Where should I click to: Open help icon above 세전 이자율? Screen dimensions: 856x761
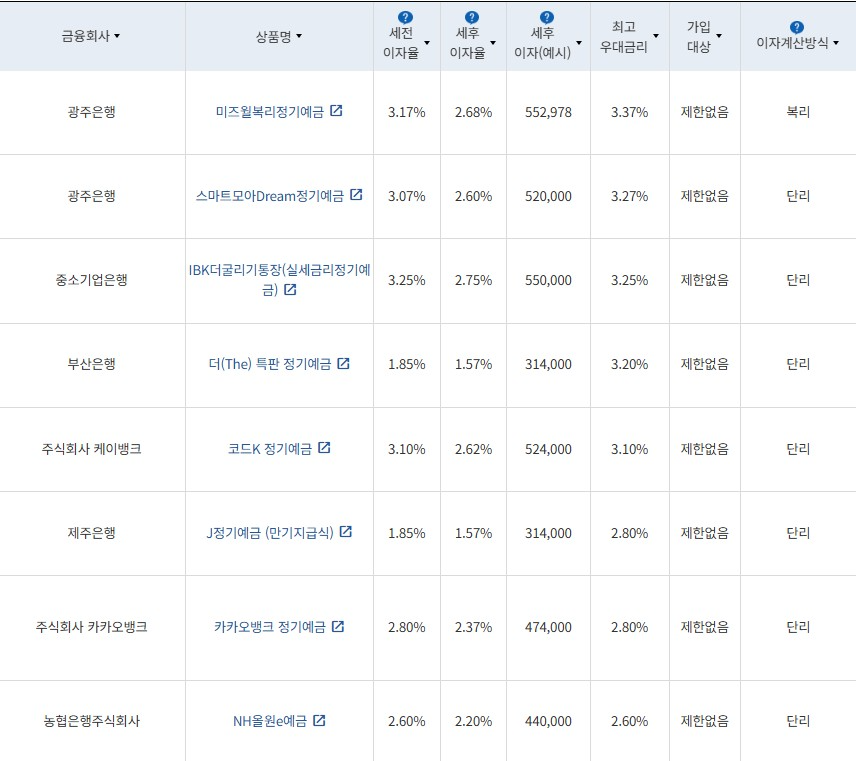[x=405, y=17]
